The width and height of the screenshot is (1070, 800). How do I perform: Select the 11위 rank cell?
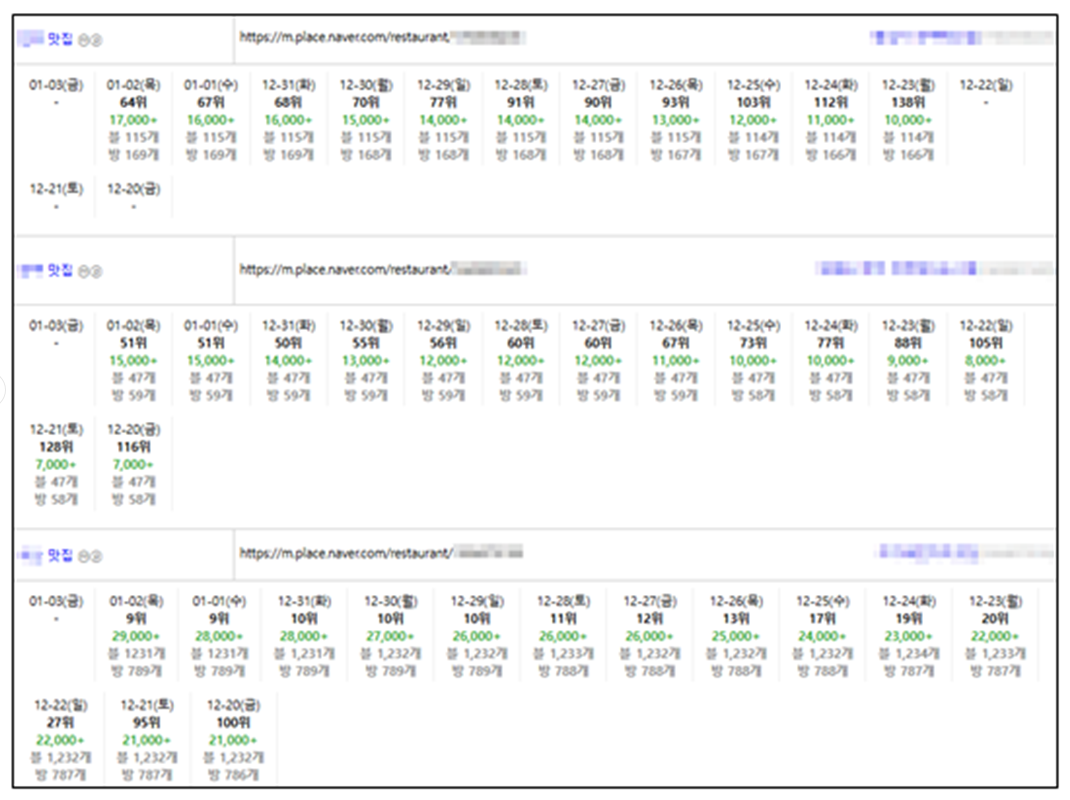(563, 618)
